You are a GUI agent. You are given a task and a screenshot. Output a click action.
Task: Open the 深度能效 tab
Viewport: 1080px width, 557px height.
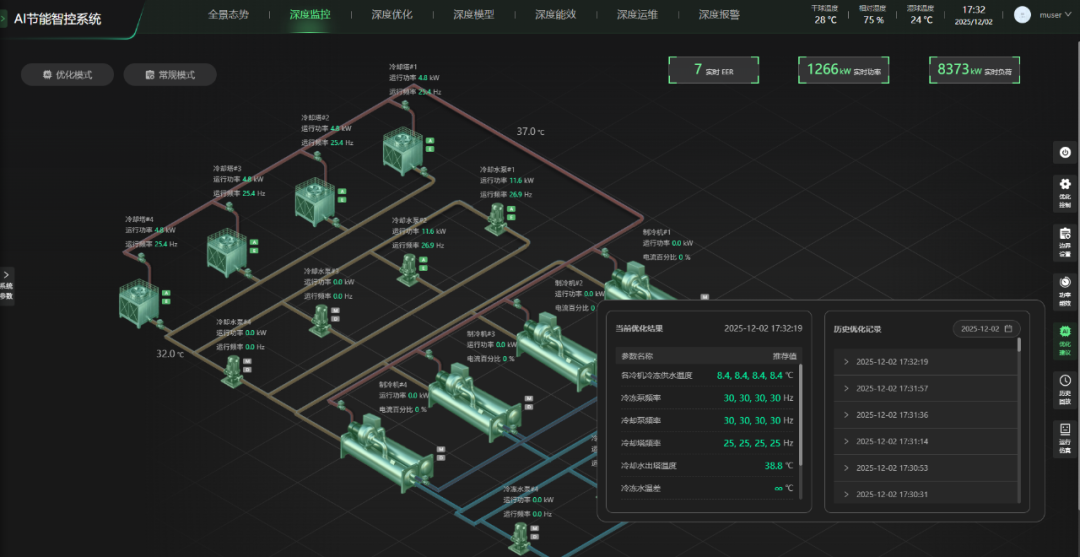click(555, 15)
